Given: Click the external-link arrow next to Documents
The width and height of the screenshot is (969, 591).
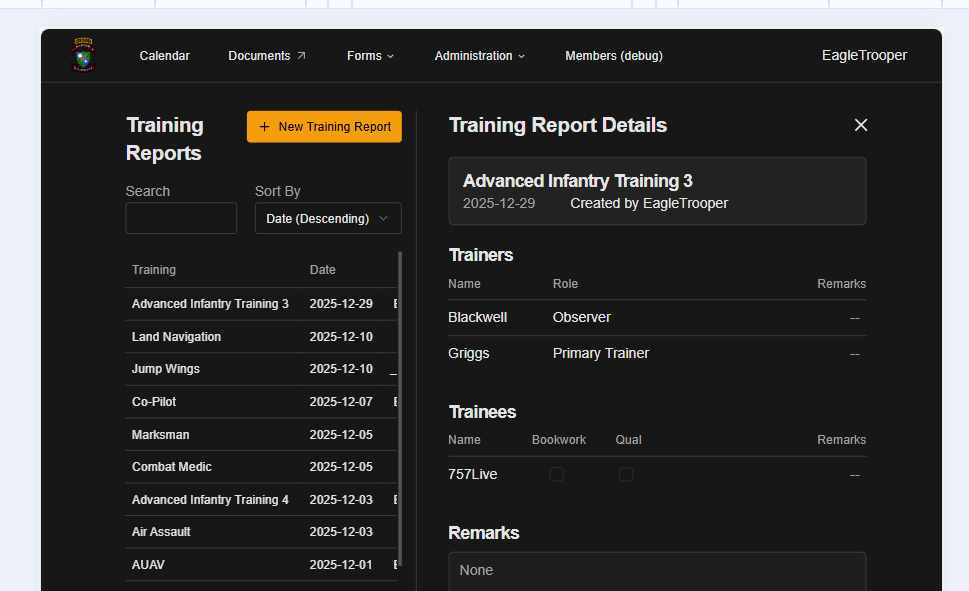Looking at the screenshot, I should click(301, 56).
